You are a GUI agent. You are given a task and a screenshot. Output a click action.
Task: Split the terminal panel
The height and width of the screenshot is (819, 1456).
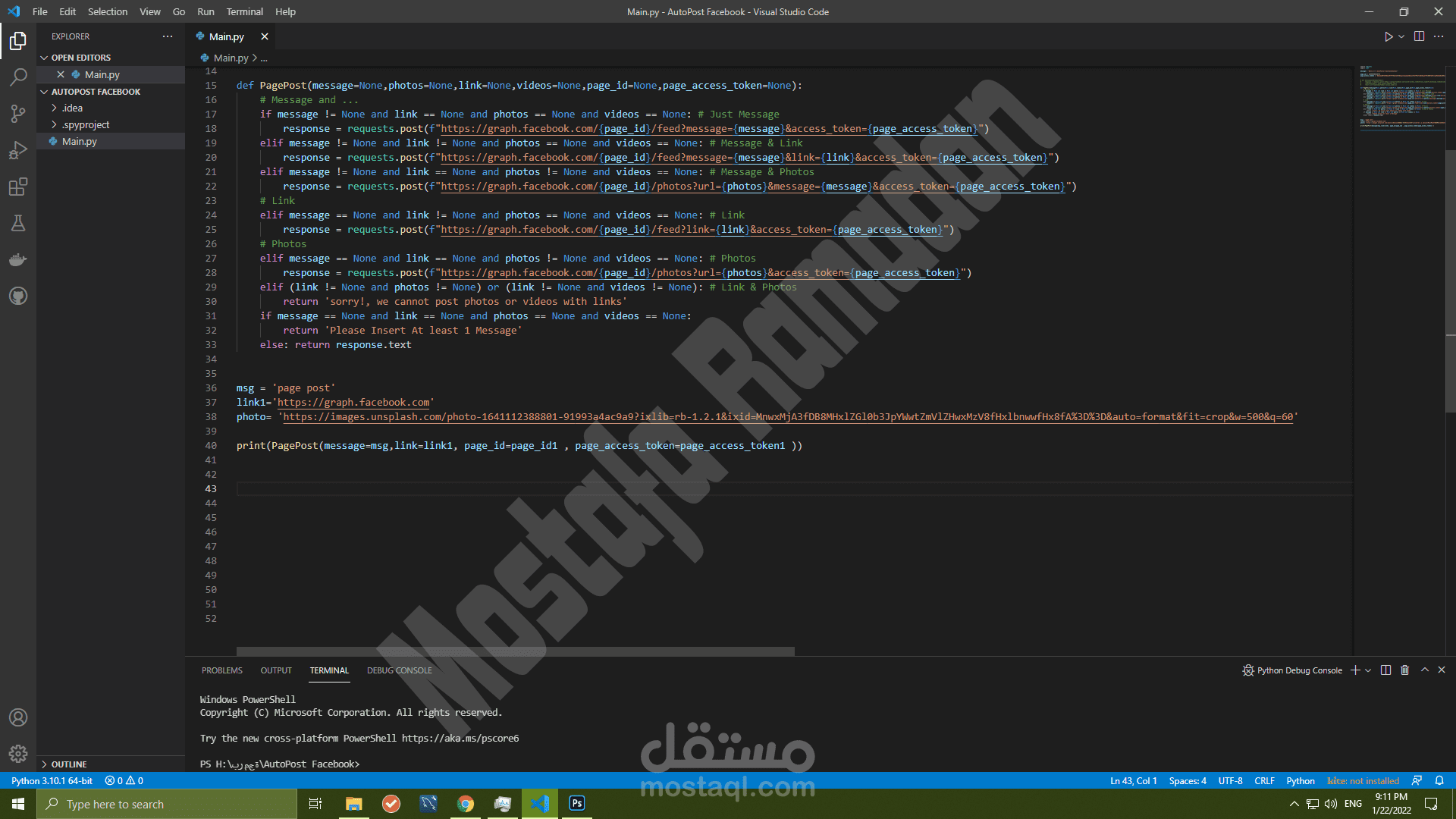point(1385,670)
